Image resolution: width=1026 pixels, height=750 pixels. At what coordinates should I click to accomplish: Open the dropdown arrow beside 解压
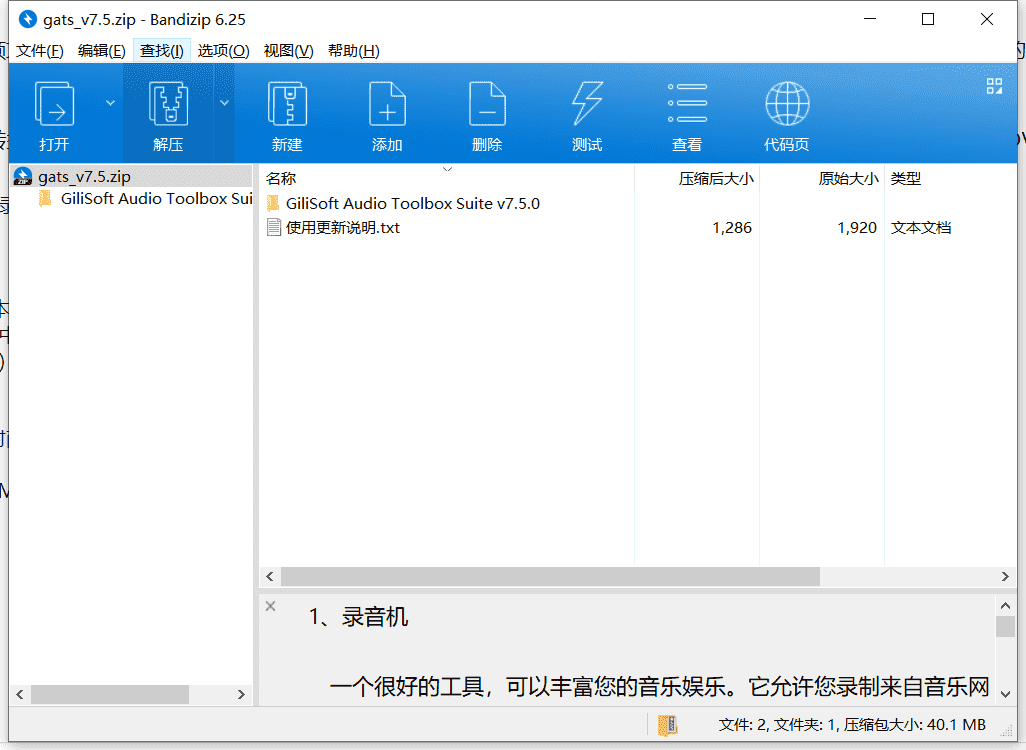tap(224, 103)
